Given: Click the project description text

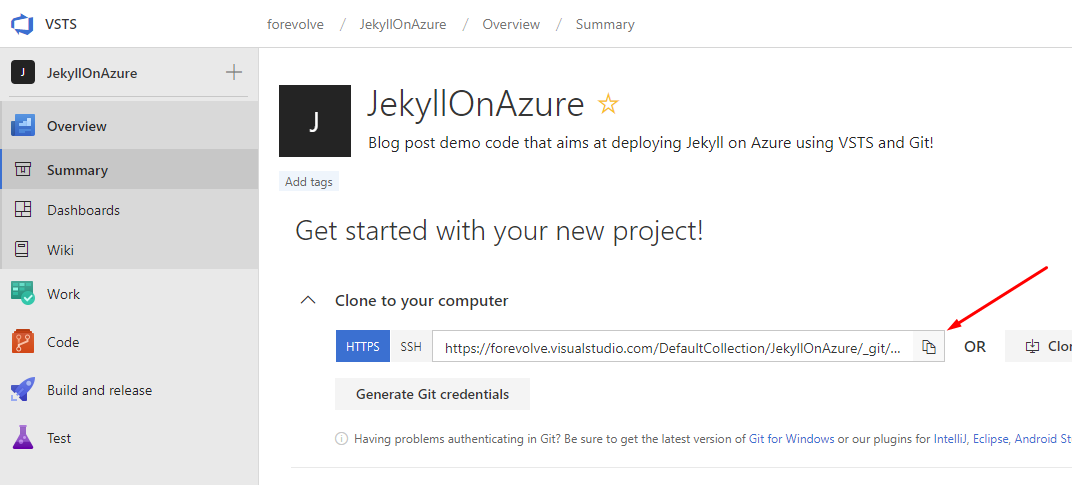Looking at the screenshot, I should (651, 143).
